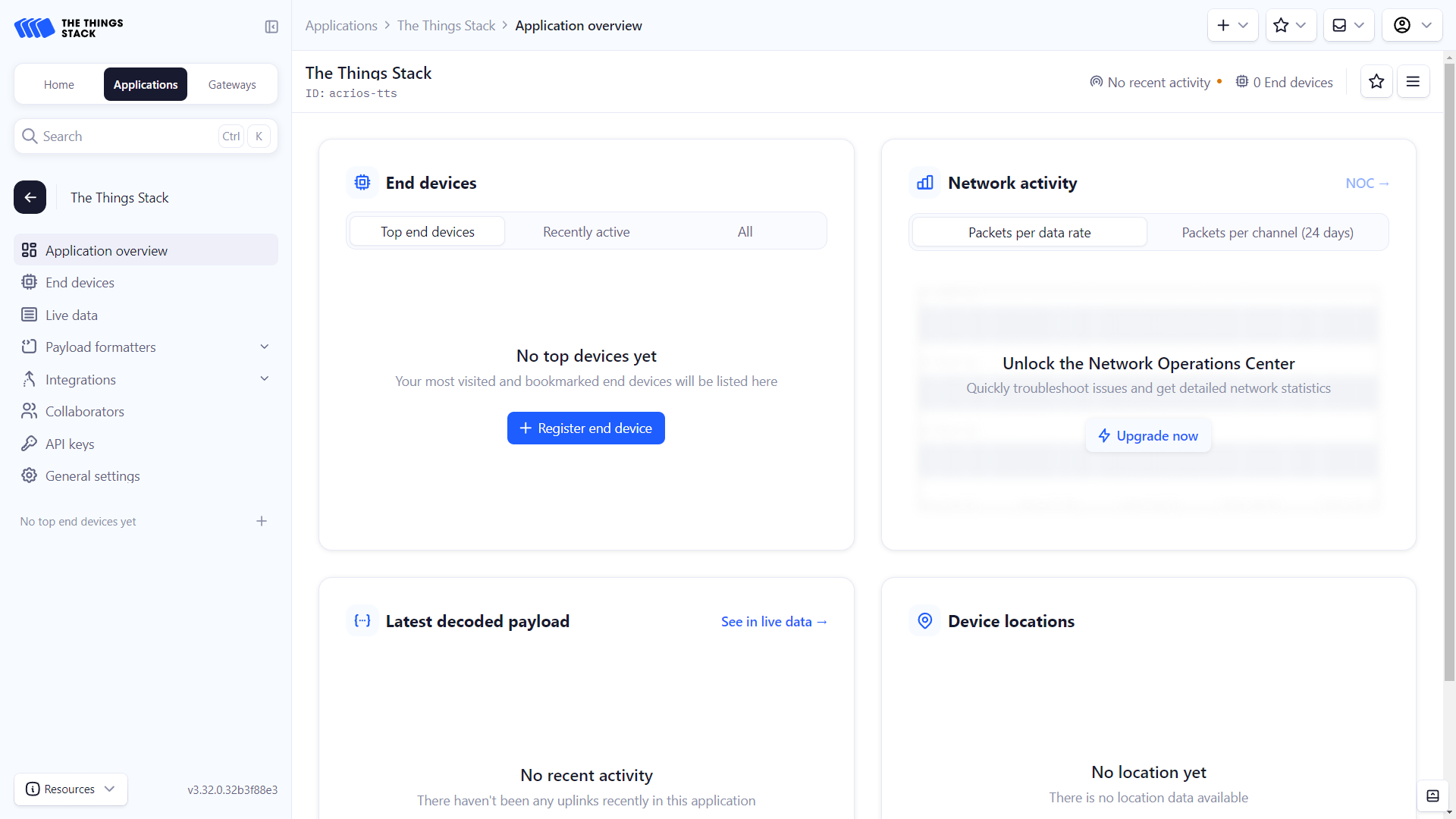The width and height of the screenshot is (1456, 819).
Task: Click Register end device button
Action: click(585, 428)
